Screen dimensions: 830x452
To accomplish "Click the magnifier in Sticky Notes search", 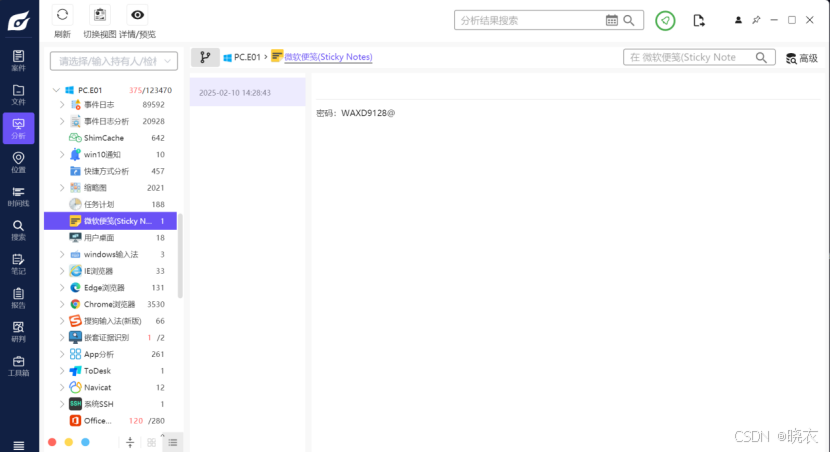I will (761, 57).
